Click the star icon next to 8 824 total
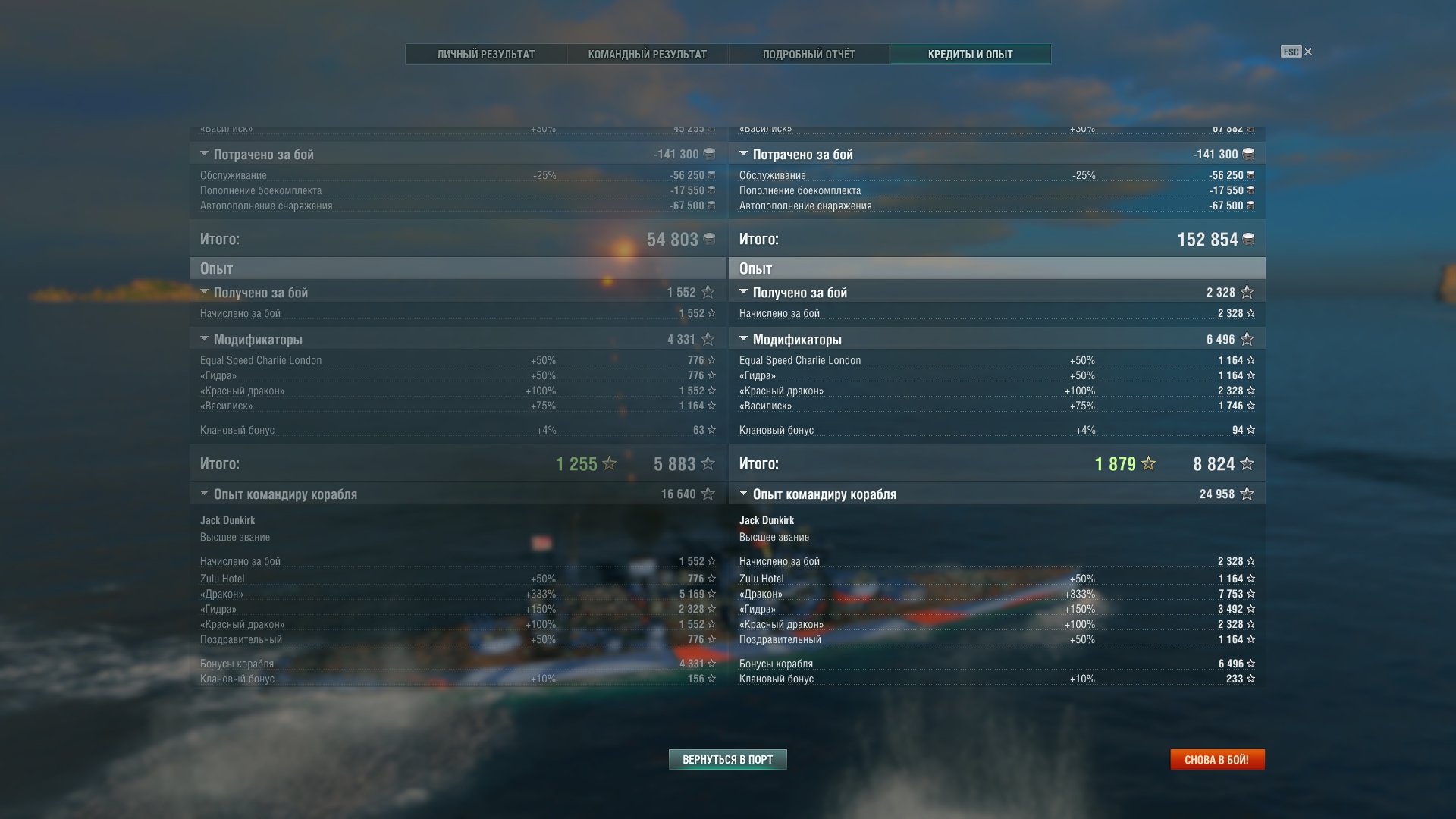The height and width of the screenshot is (819, 1456). click(x=1247, y=463)
